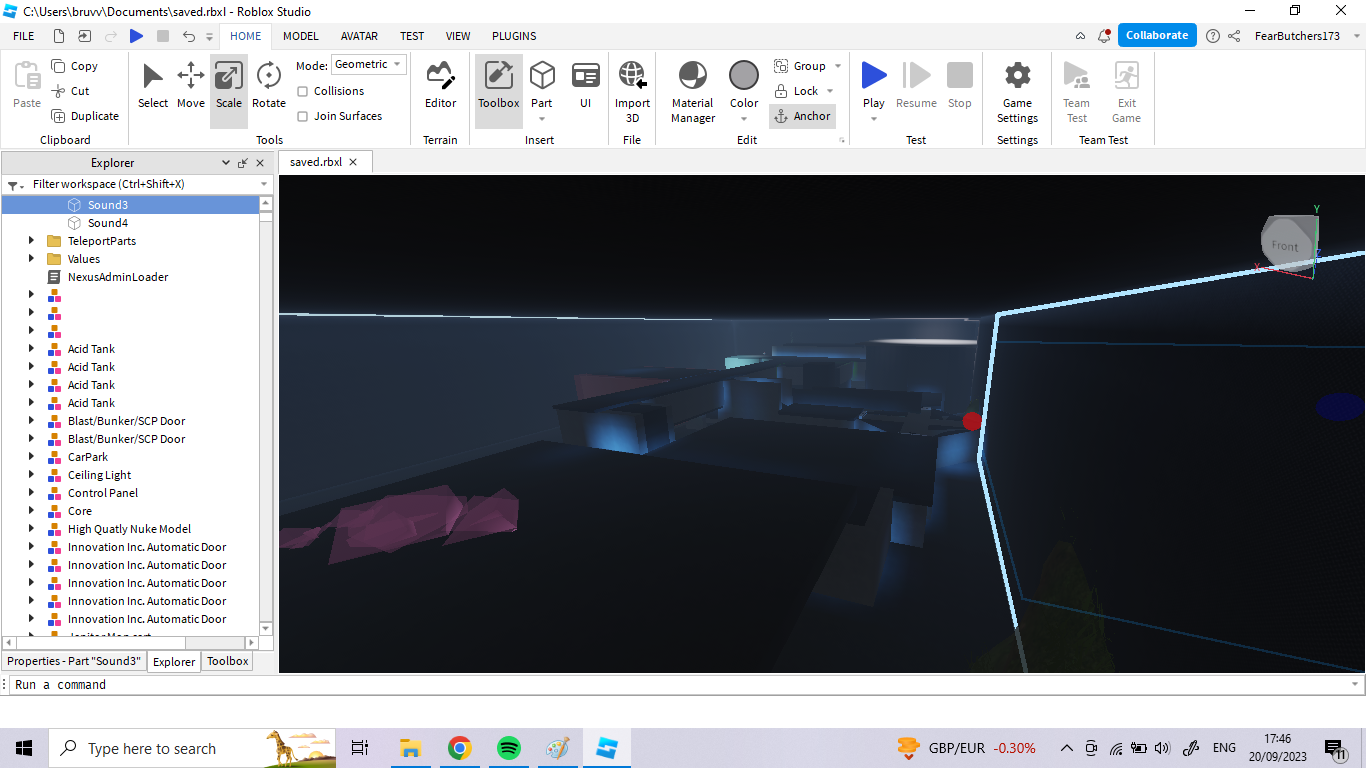Viewport: 1366px width, 768px height.
Task: Click the Anchor tool
Action: click(x=803, y=116)
